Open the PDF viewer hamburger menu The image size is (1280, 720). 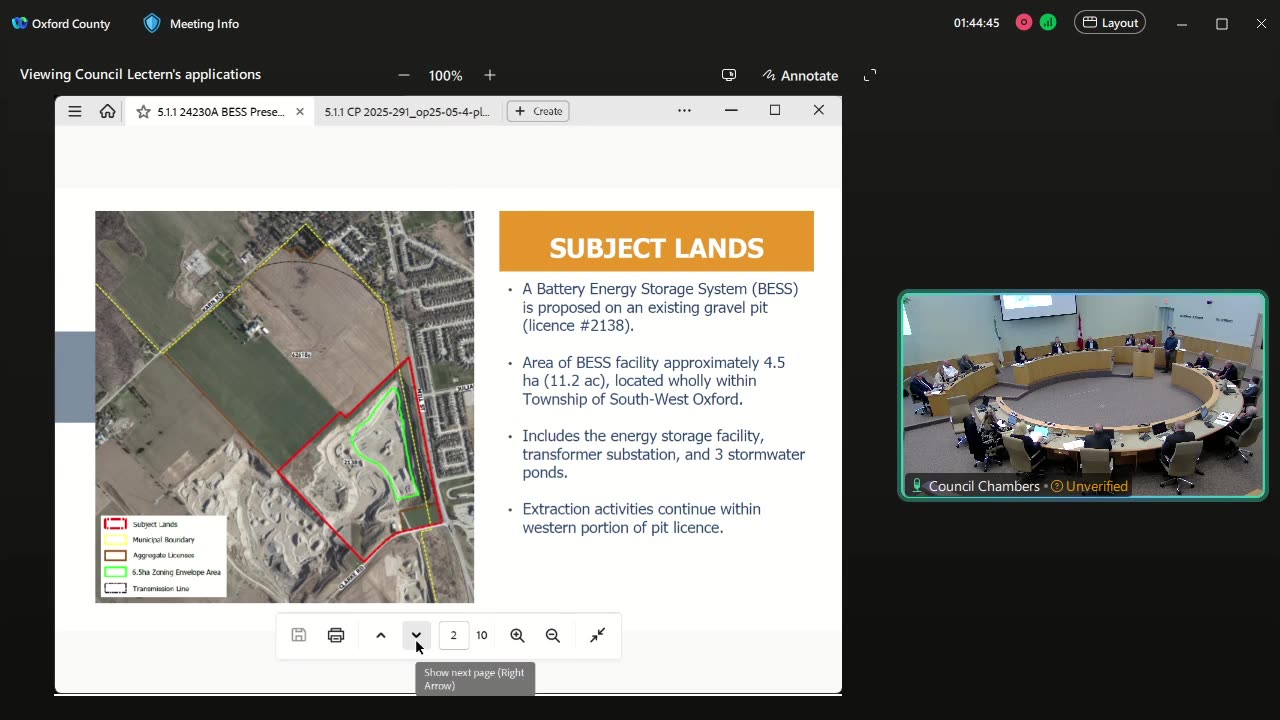tap(75, 111)
